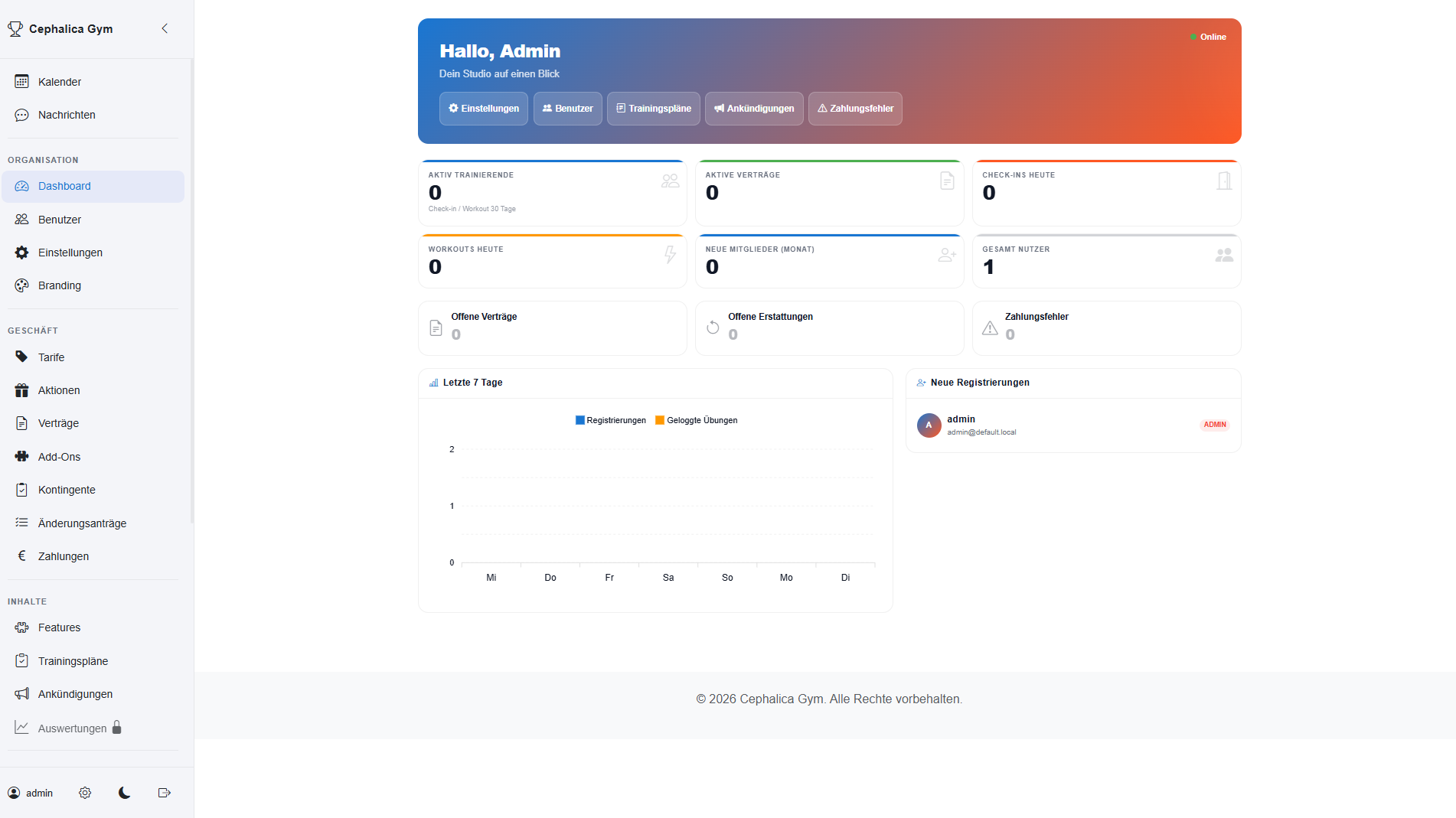Click the Verträge document icon in sidebar
This screenshot has width=1456, height=818.
21,423
